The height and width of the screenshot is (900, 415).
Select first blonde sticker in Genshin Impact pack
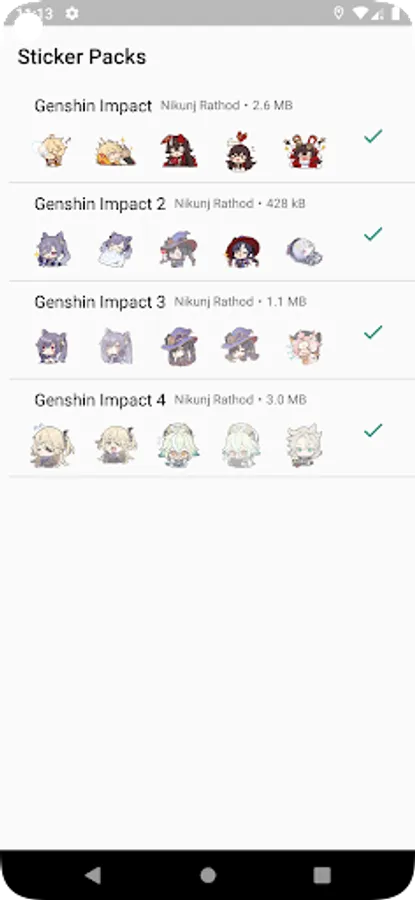point(53,152)
